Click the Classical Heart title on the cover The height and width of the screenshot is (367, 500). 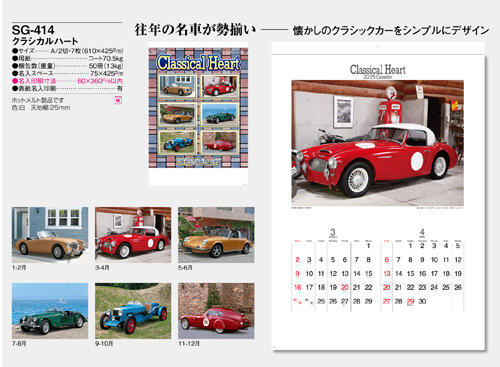198,63
